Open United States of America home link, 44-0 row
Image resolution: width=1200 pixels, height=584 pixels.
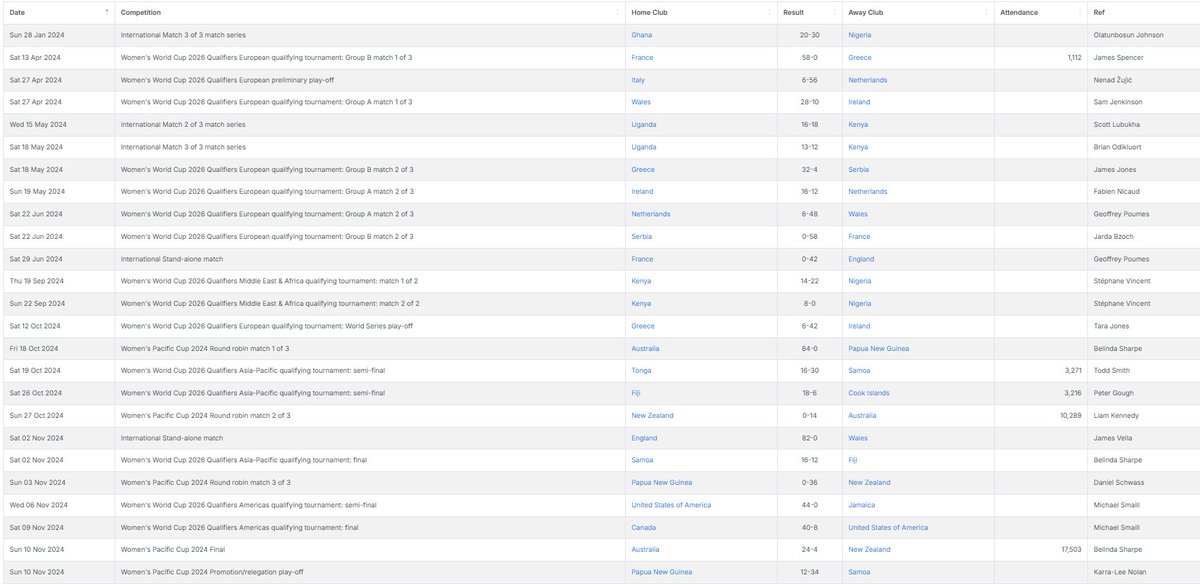point(671,505)
